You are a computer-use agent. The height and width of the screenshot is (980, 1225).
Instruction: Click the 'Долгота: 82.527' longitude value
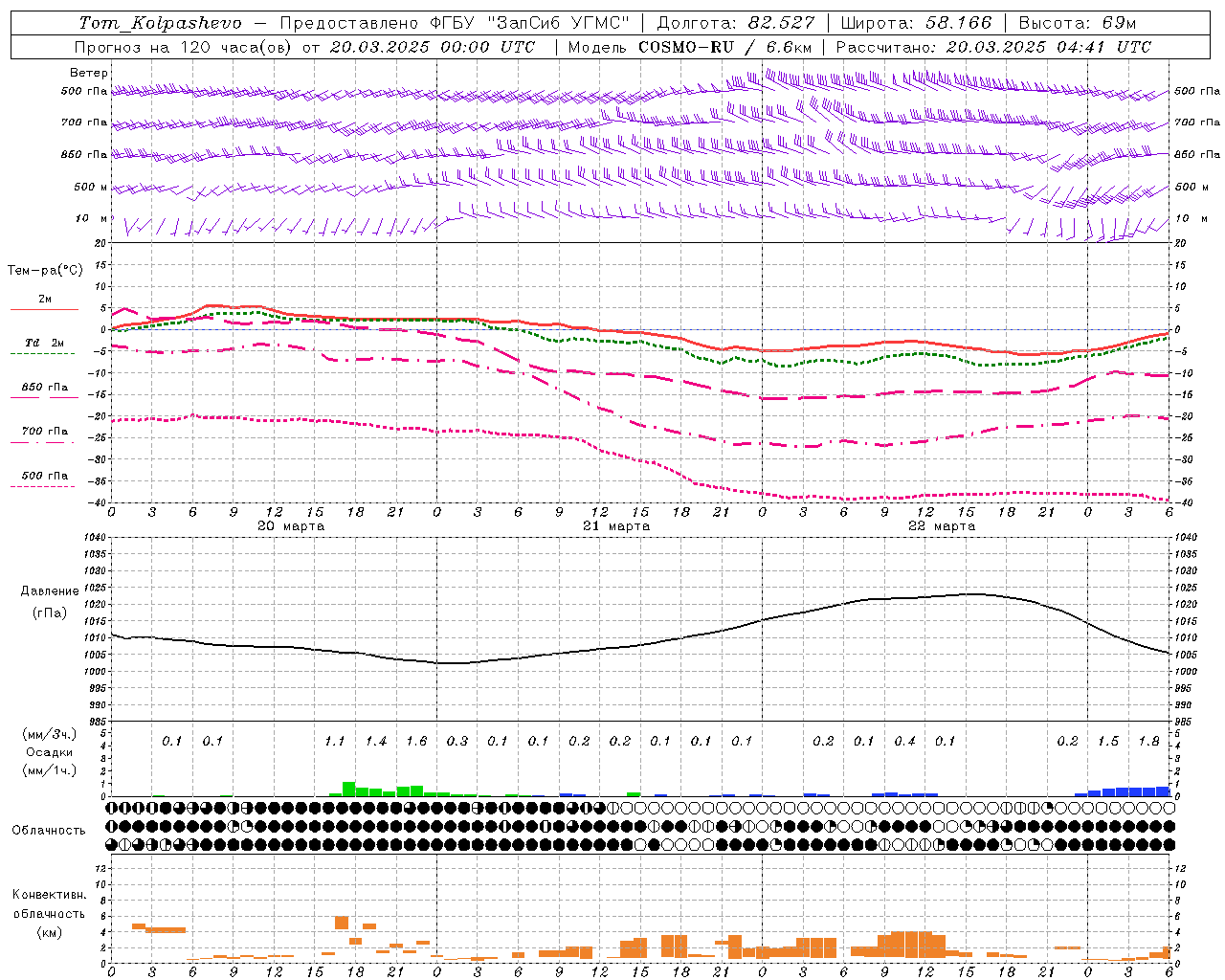[736, 23]
